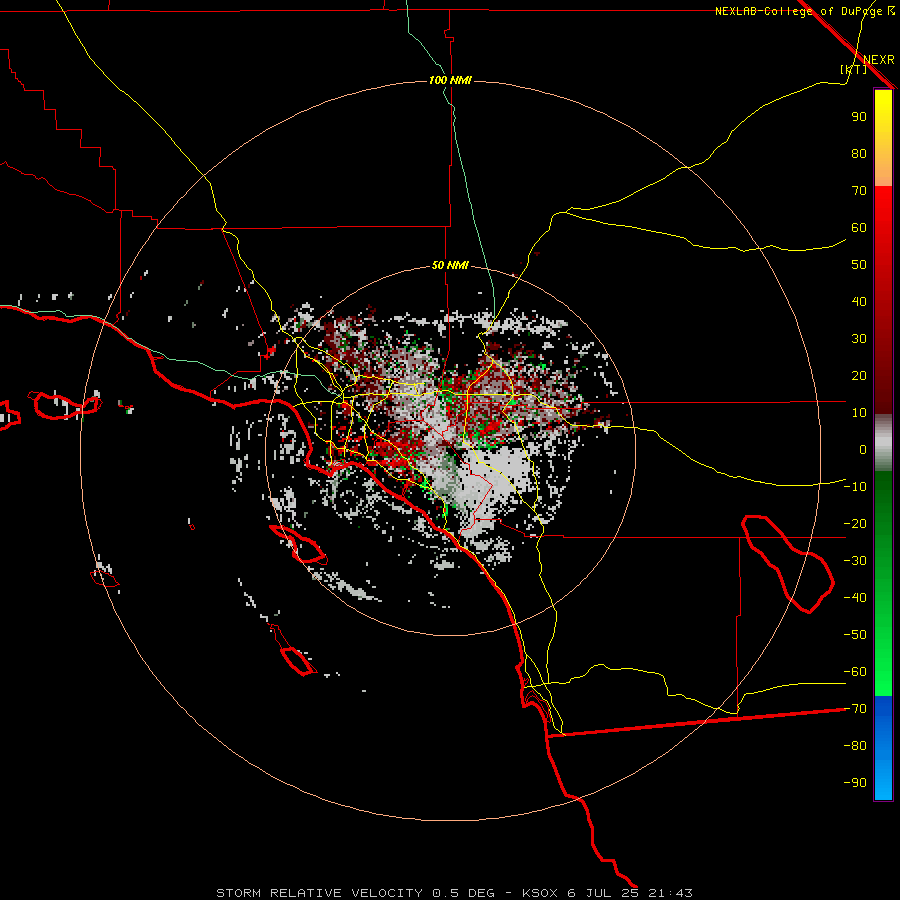Click the 90 value on velocity scale

pyautogui.click(x=859, y=117)
